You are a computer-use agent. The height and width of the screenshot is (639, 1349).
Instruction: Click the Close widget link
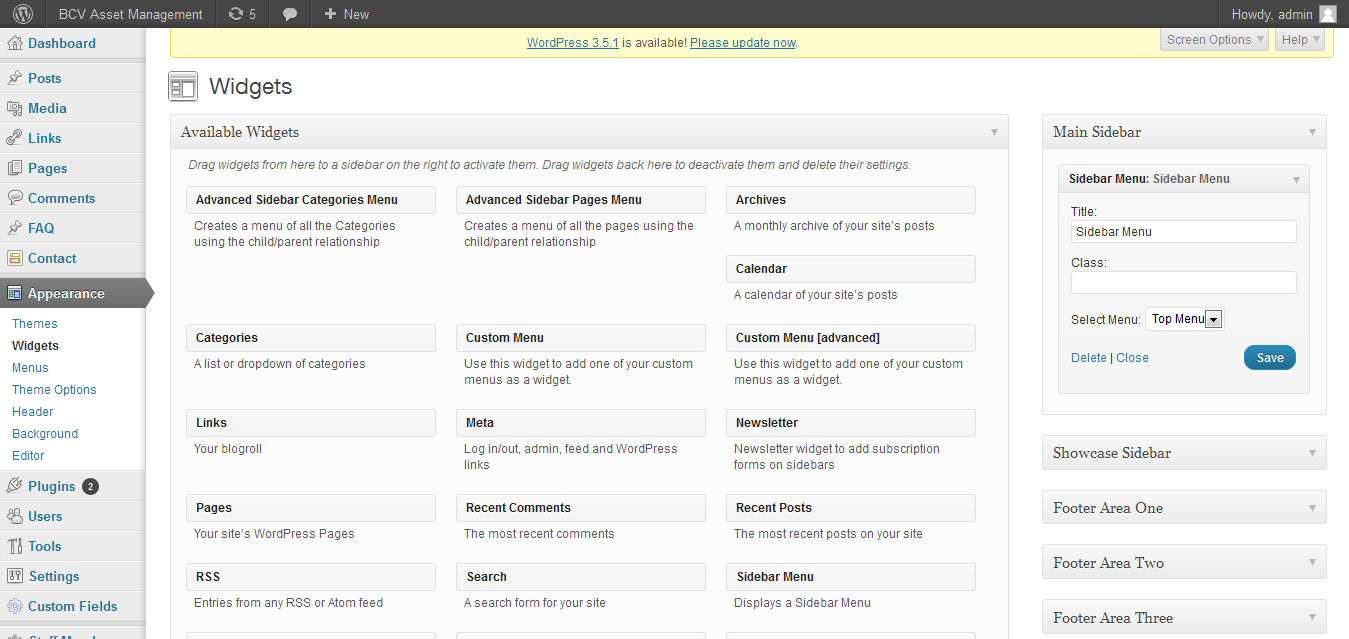1132,358
